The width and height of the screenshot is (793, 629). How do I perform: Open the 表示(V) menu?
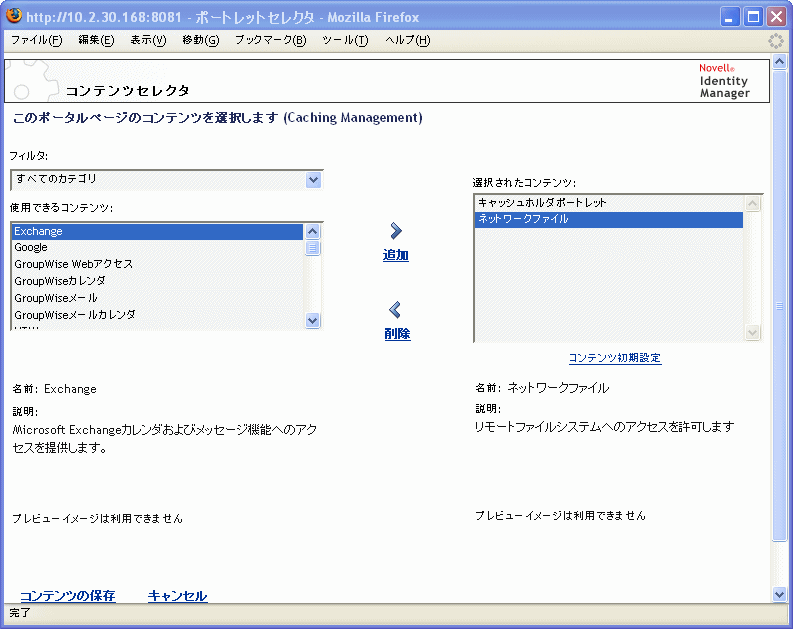point(148,40)
